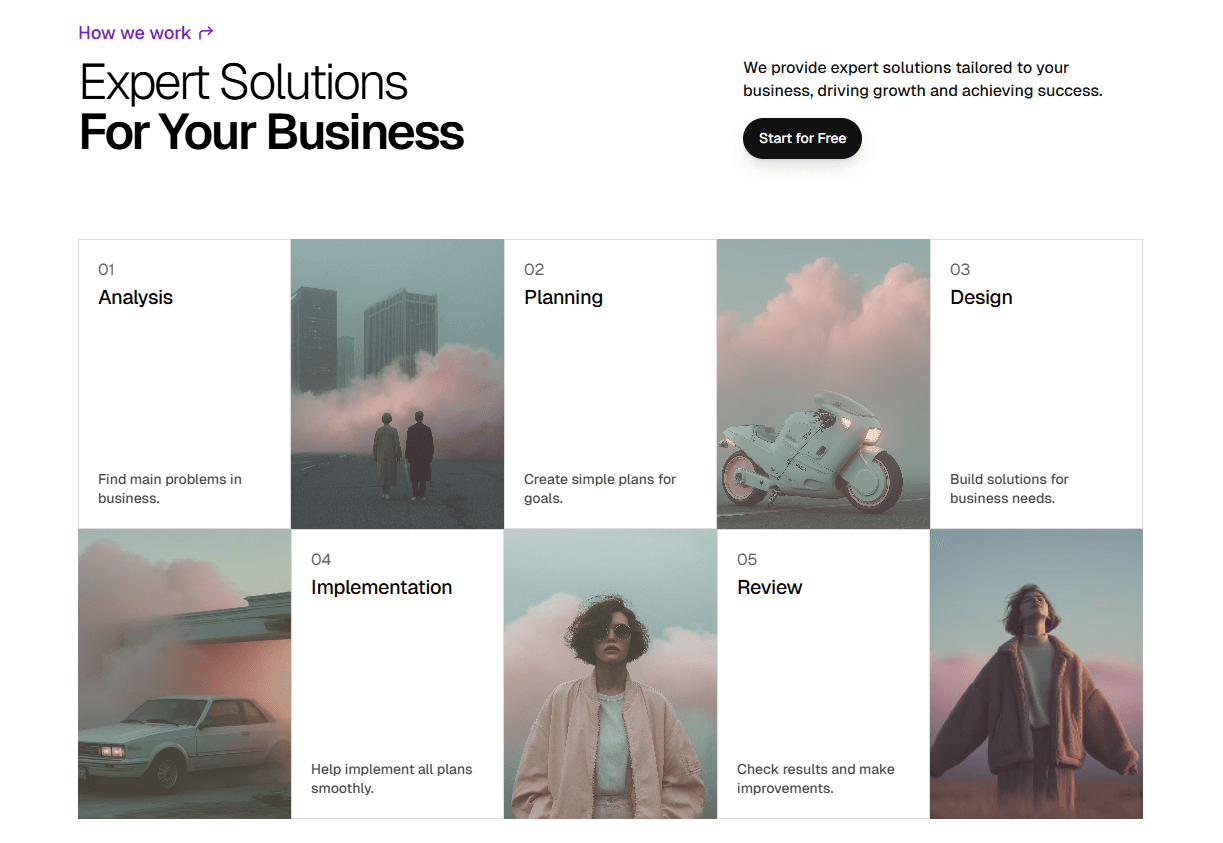Click the Expert Solutions For Your Business heading
Image resolution: width=1223 pixels, height=843 pixels.
tap(271, 107)
